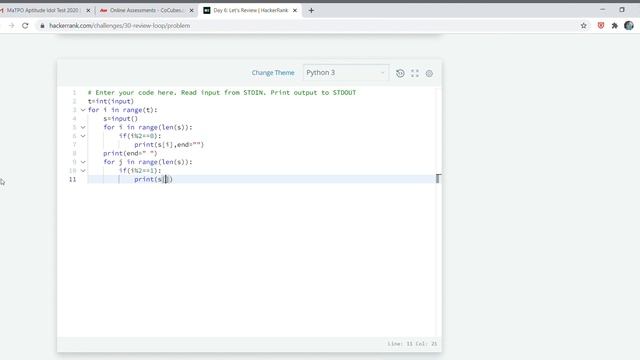Collapse 'for j in range(len(s))' fold arrow
Screen dimensions: 640x360
click(x=83, y=162)
